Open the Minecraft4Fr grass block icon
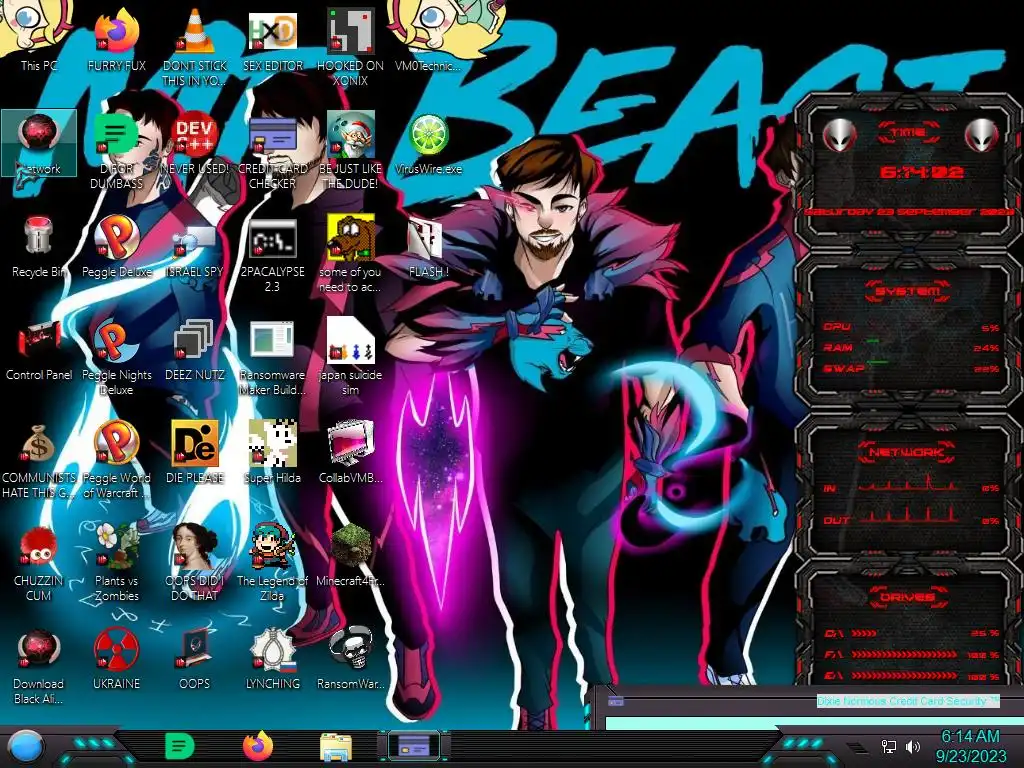Image resolution: width=1024 pixels, height=768 pixels. 351,555
